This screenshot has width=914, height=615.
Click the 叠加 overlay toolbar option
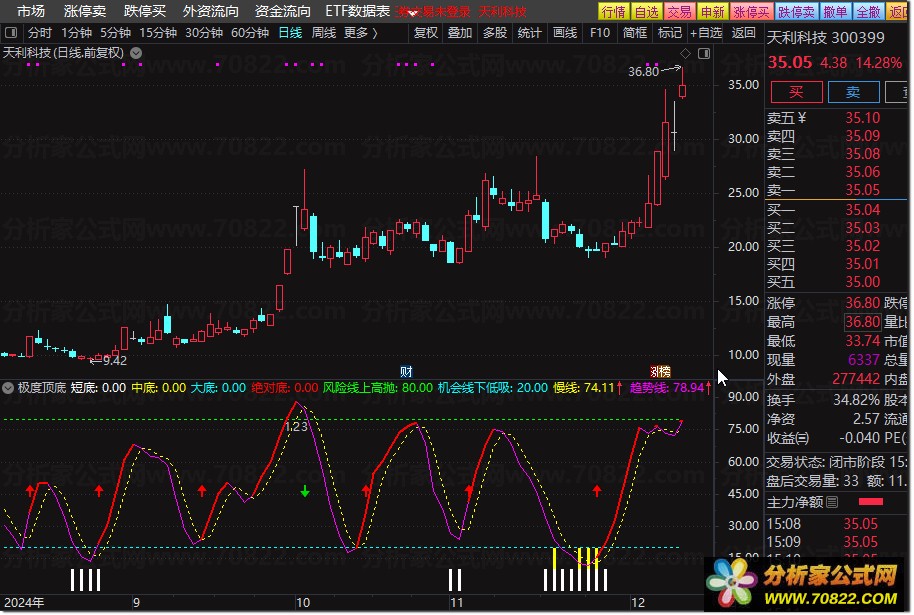tap(460, 33)
